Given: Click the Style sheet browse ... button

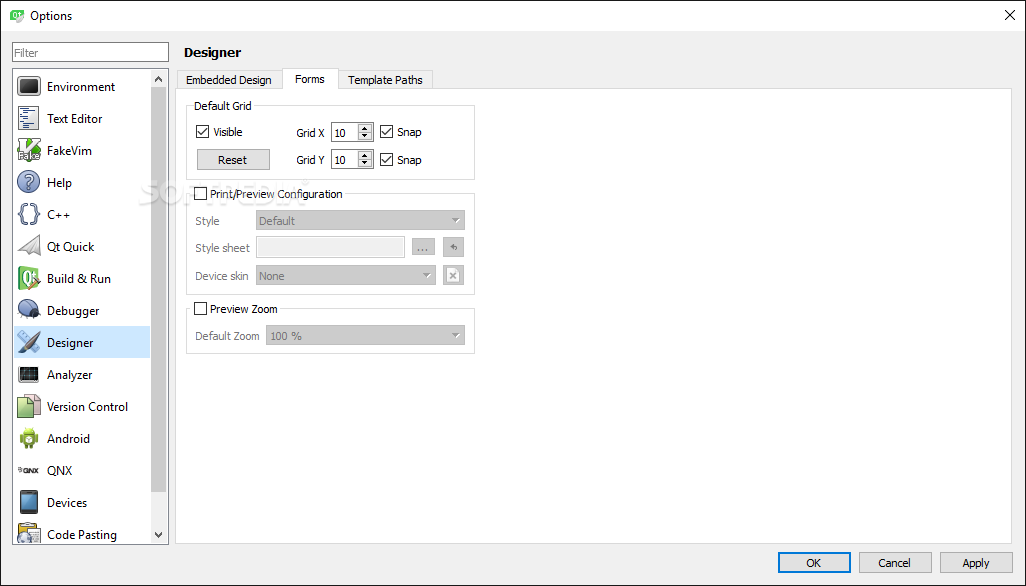Looking at the screenshot, I should (423, 247).
